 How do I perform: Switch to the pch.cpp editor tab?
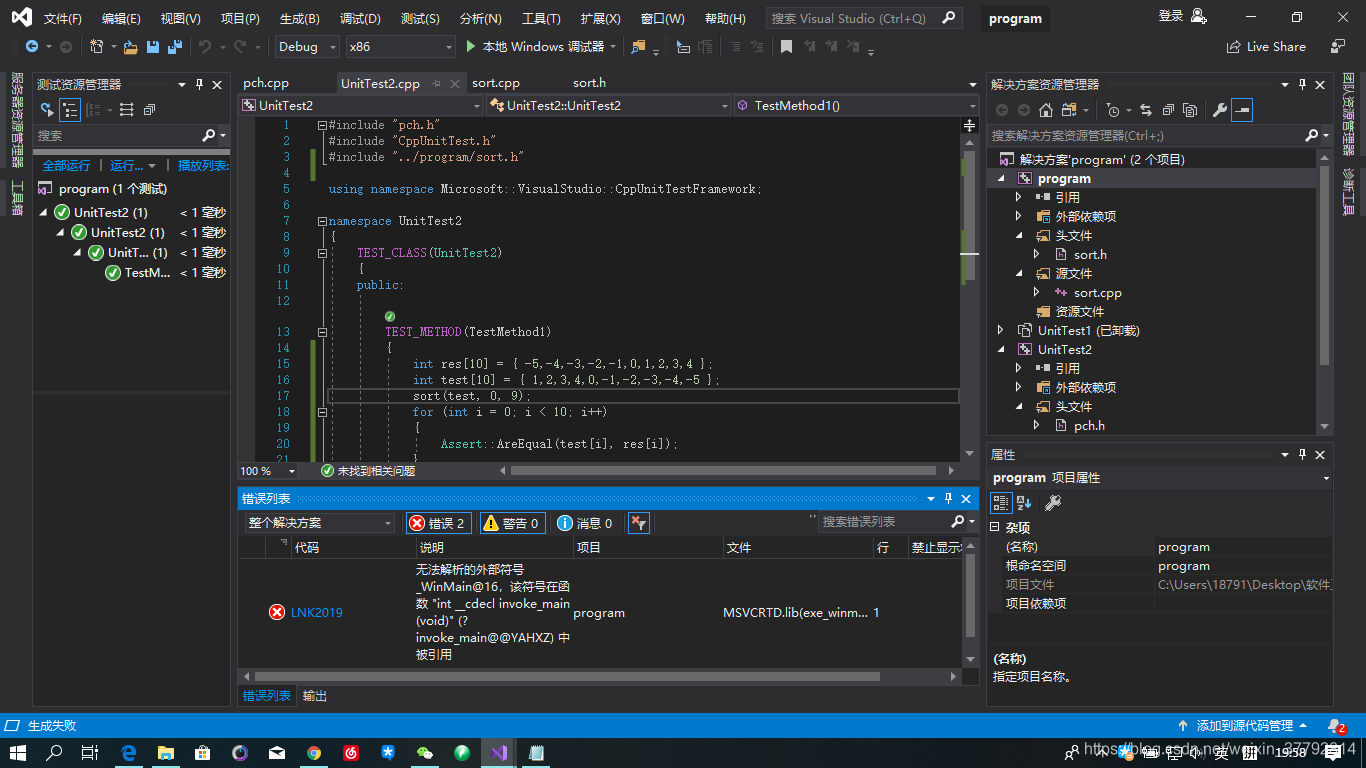(x=266, y=83)
